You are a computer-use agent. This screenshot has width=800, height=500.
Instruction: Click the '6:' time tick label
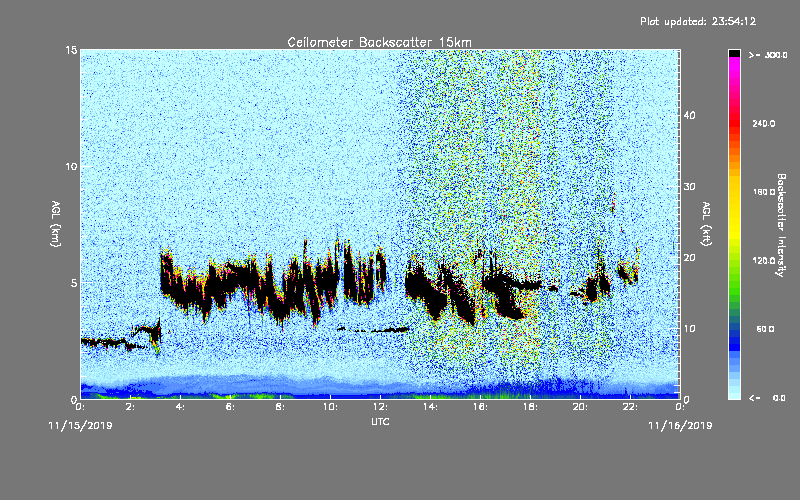coord(231,407)
